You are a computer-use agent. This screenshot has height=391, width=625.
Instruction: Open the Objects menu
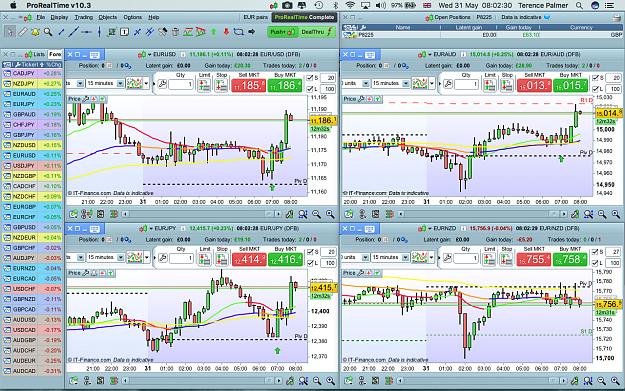[108, 18]
